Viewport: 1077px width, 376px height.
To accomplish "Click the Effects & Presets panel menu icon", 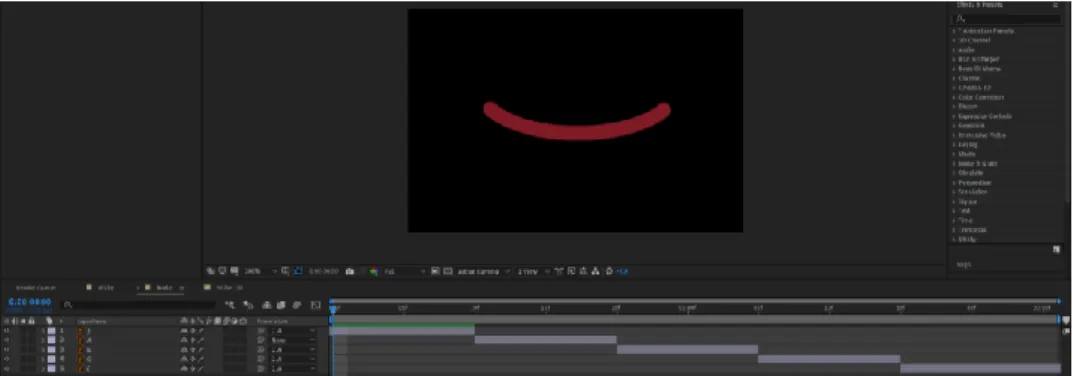I will click(x=1056, y=4).
